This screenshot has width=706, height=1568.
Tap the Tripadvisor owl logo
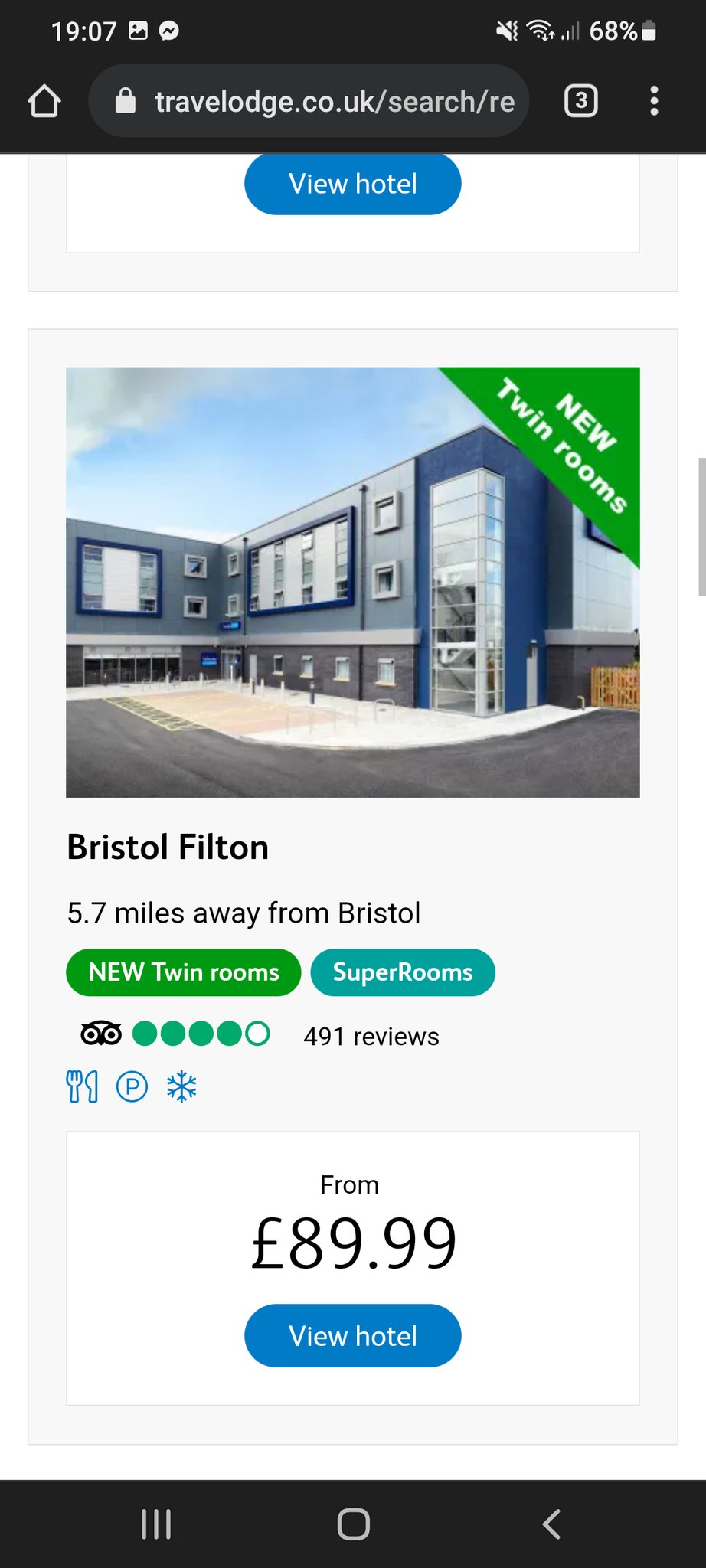(x=101, y=1034)
